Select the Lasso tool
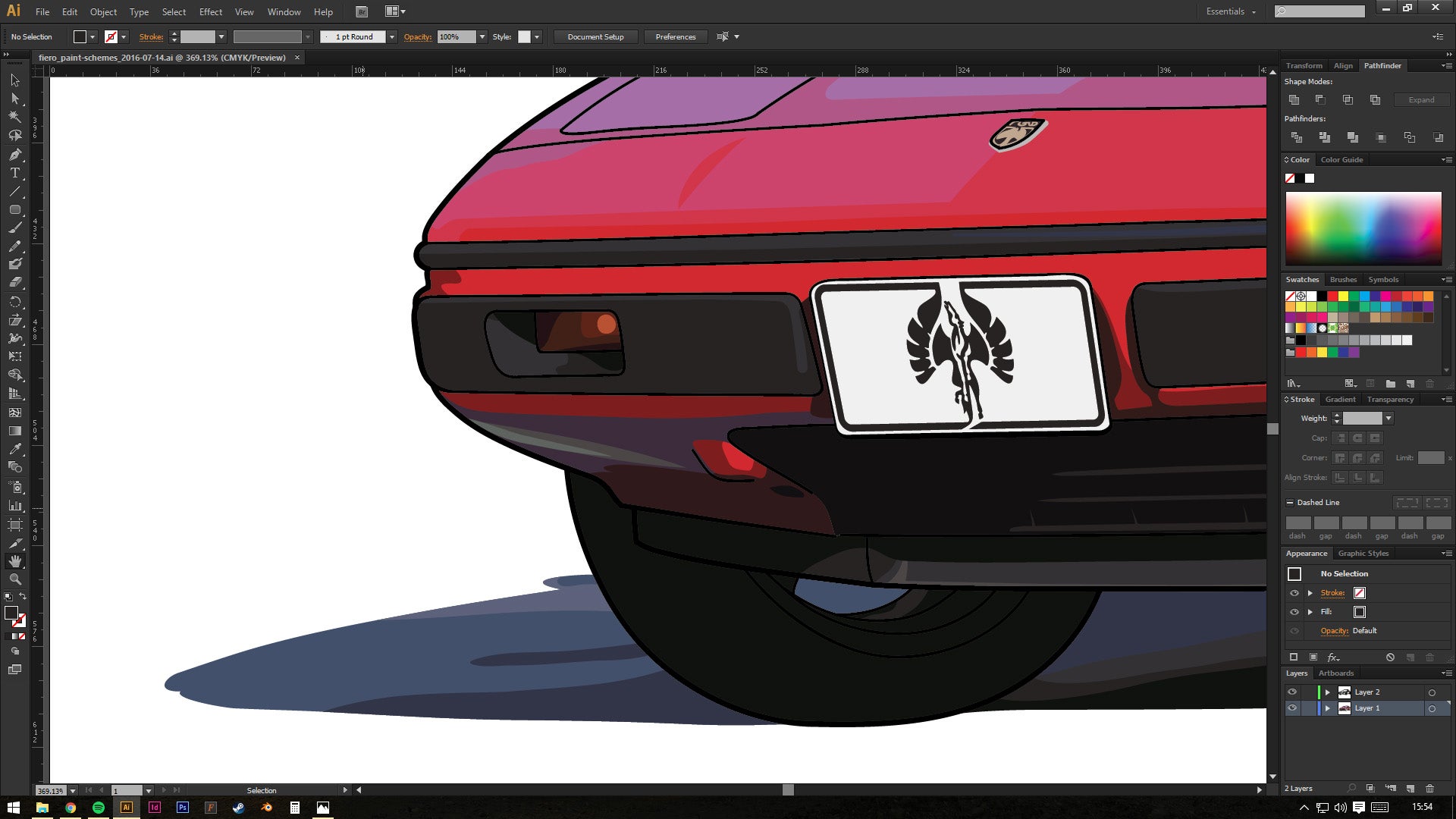The width and height of the screenshot is (1456, 819). (x=14, y=136)
